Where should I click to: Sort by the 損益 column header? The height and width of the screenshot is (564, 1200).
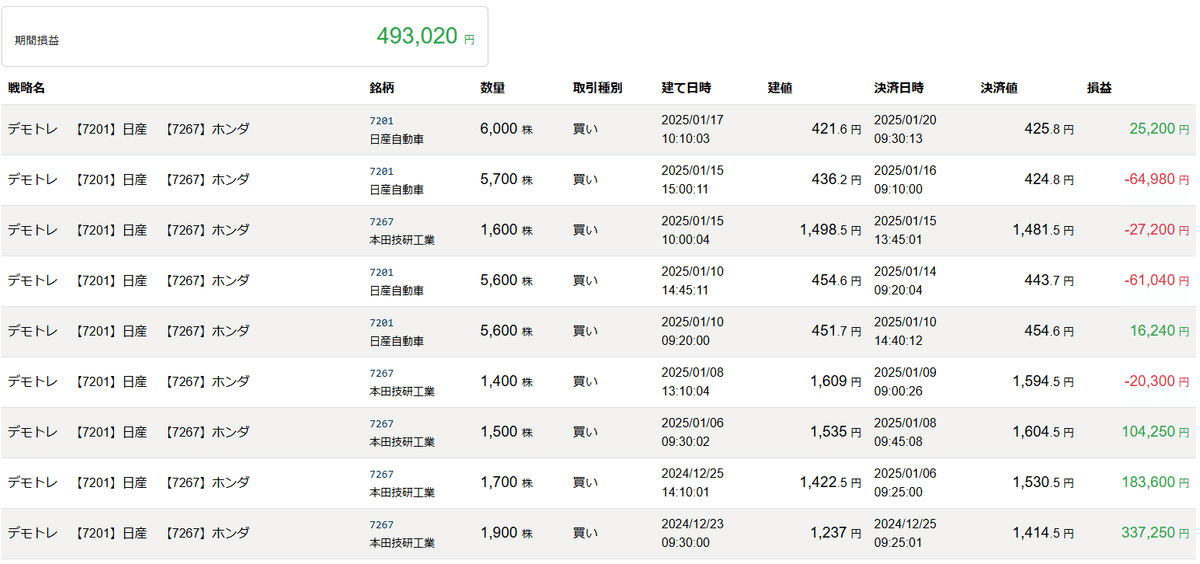[x=1099, y=88]
